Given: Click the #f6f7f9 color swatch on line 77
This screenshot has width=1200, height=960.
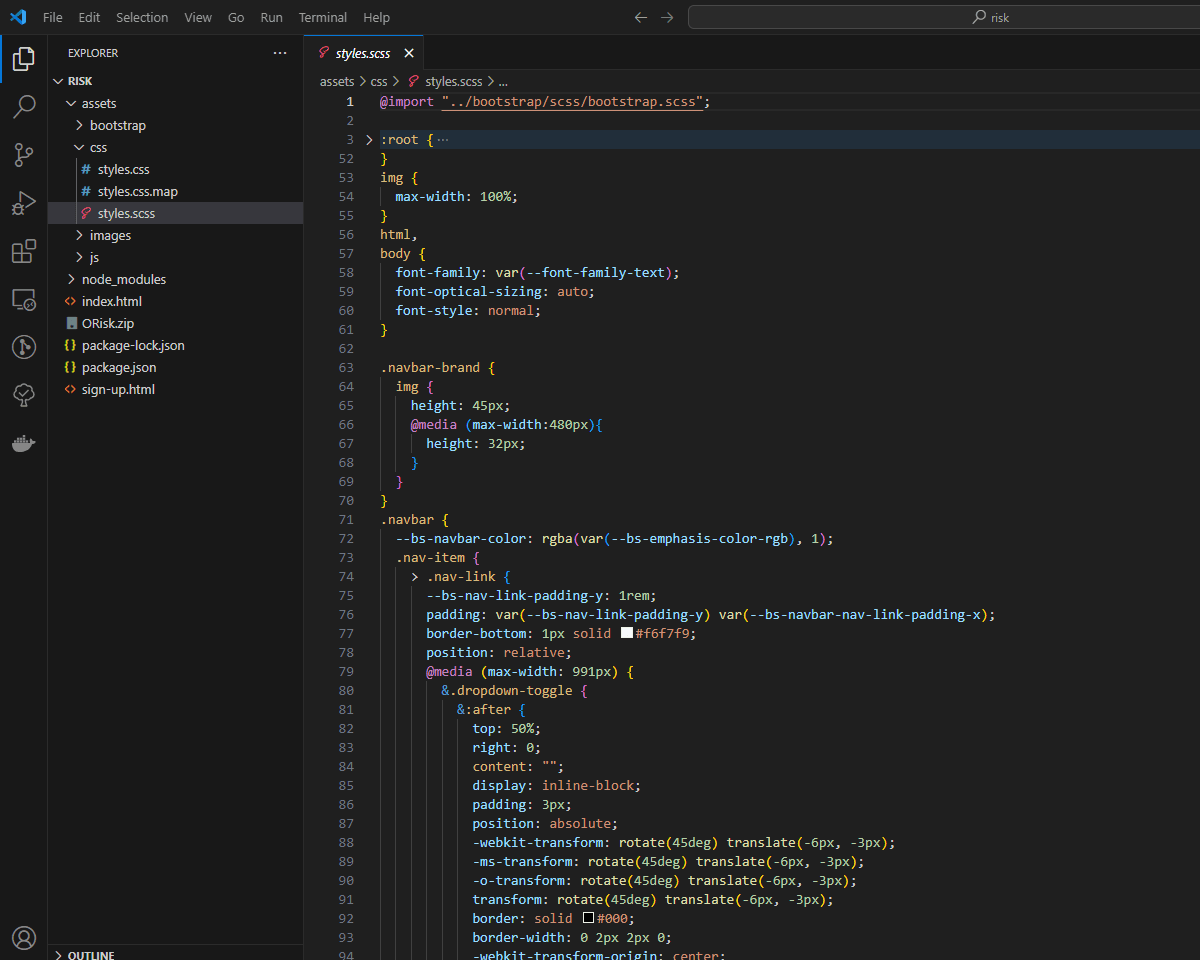Looking at the screenshot, I should click(x=627, y=633).
